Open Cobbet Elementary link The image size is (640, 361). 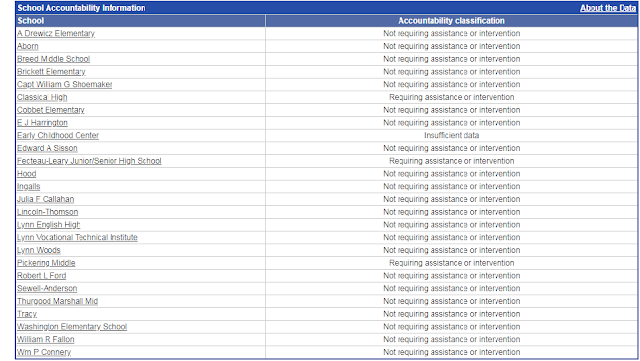(51, 110)
